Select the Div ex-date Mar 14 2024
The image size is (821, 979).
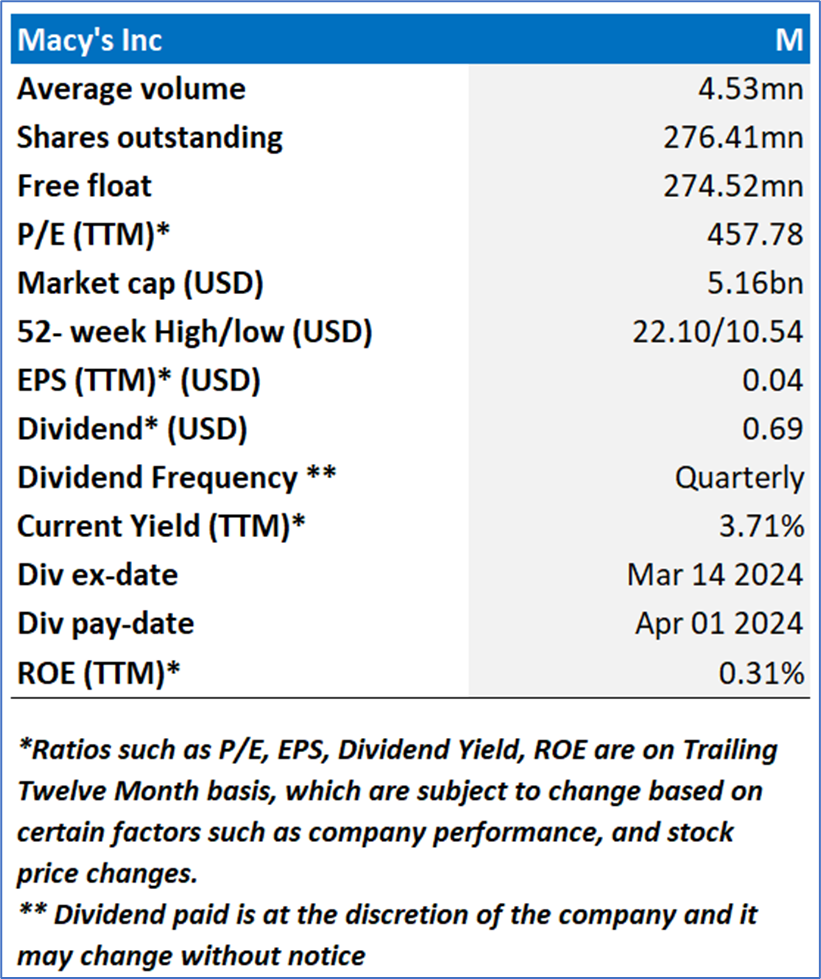pos(715,574)
